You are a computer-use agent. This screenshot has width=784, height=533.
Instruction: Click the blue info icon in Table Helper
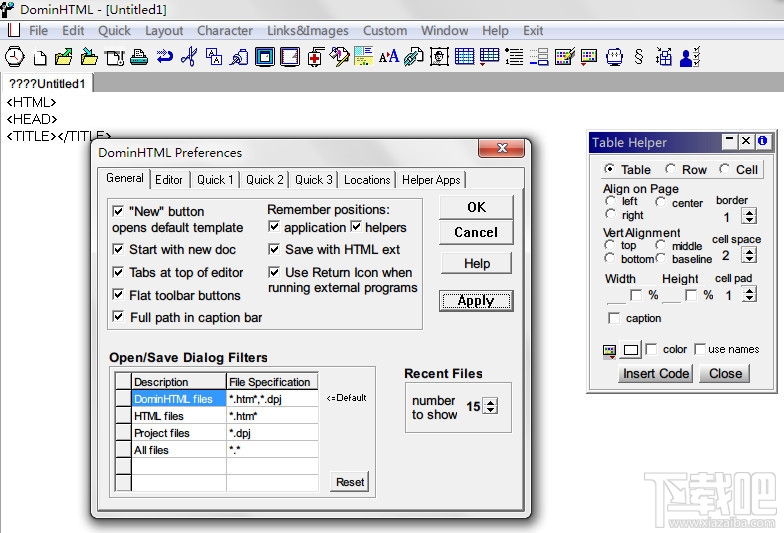pos(762,142)
